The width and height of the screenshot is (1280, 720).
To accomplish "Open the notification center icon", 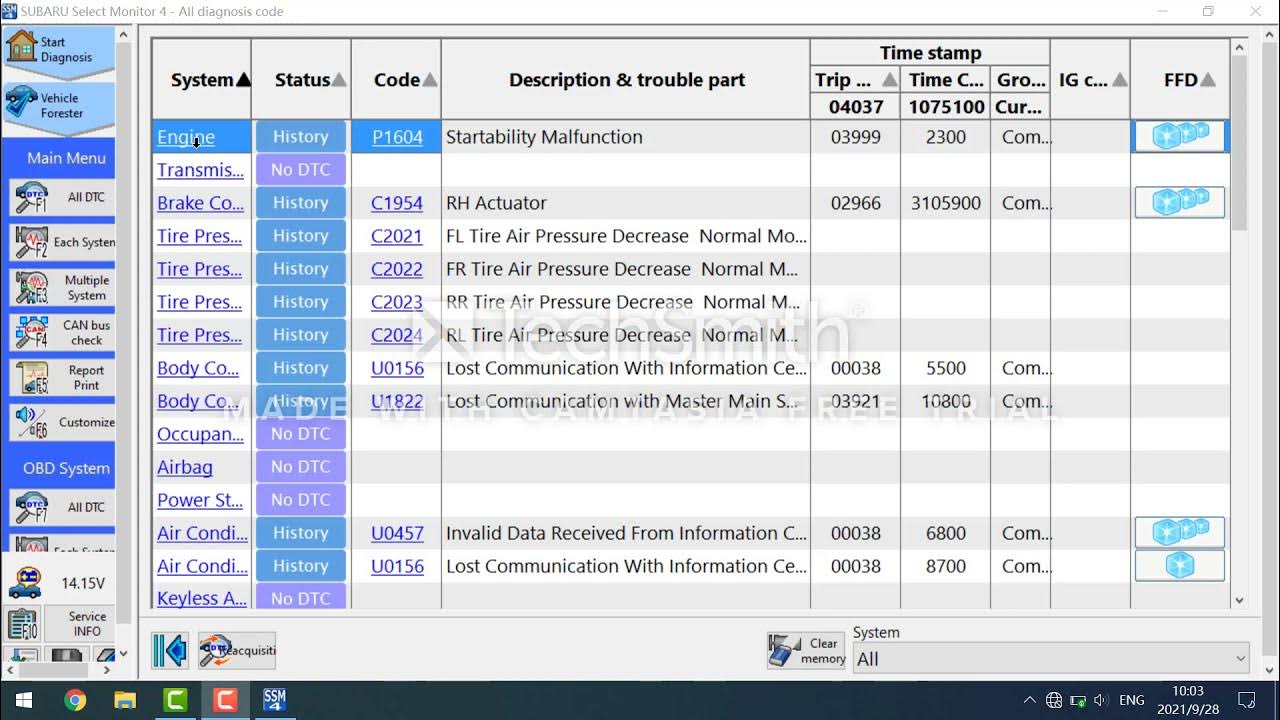I will pyautogui.click(x=1247, y=700).
